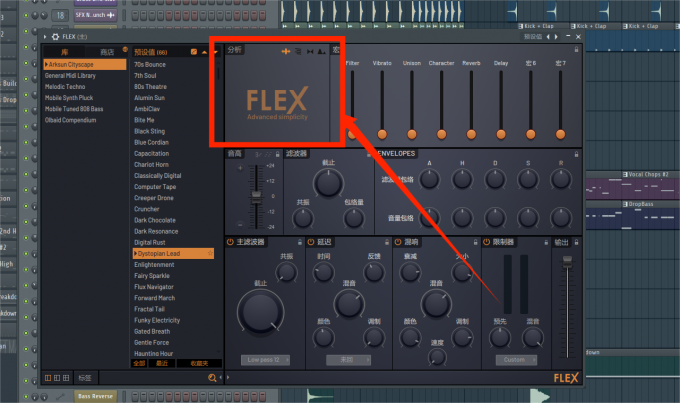Click the lock icon on 输出 section
Screen dimensions: 680x403
[576, 242]
